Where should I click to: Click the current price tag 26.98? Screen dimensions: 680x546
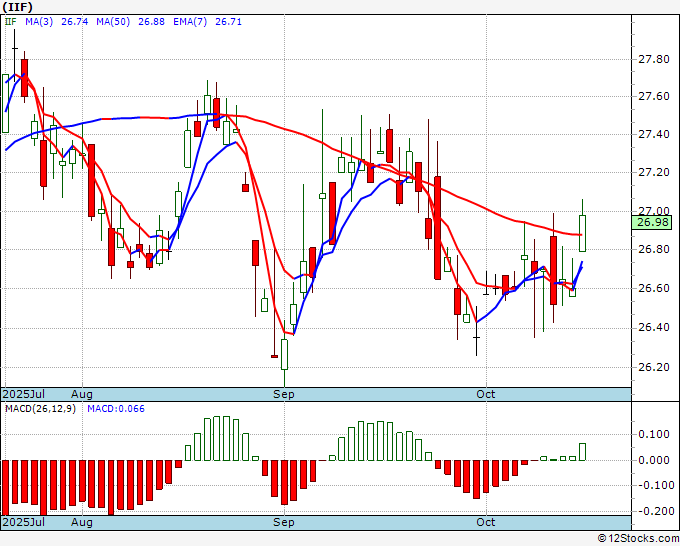pyautogui.click(x=652, y=222)
